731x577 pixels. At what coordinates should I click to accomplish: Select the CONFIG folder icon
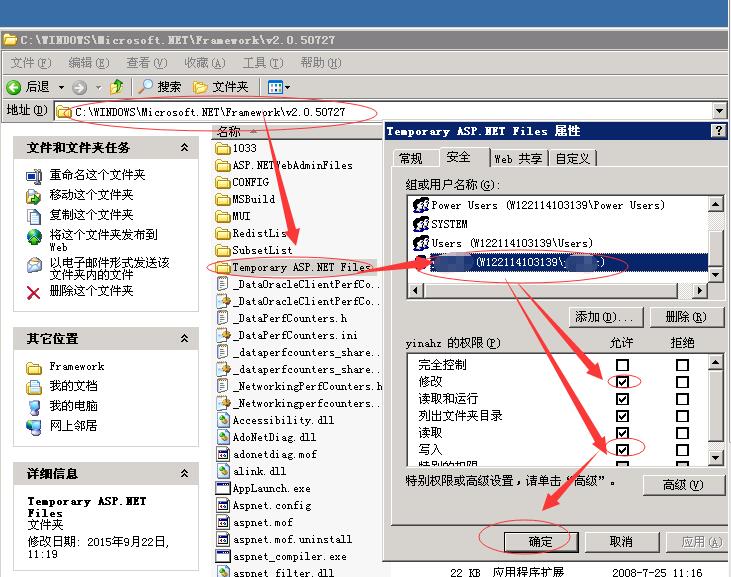point(223,182)
